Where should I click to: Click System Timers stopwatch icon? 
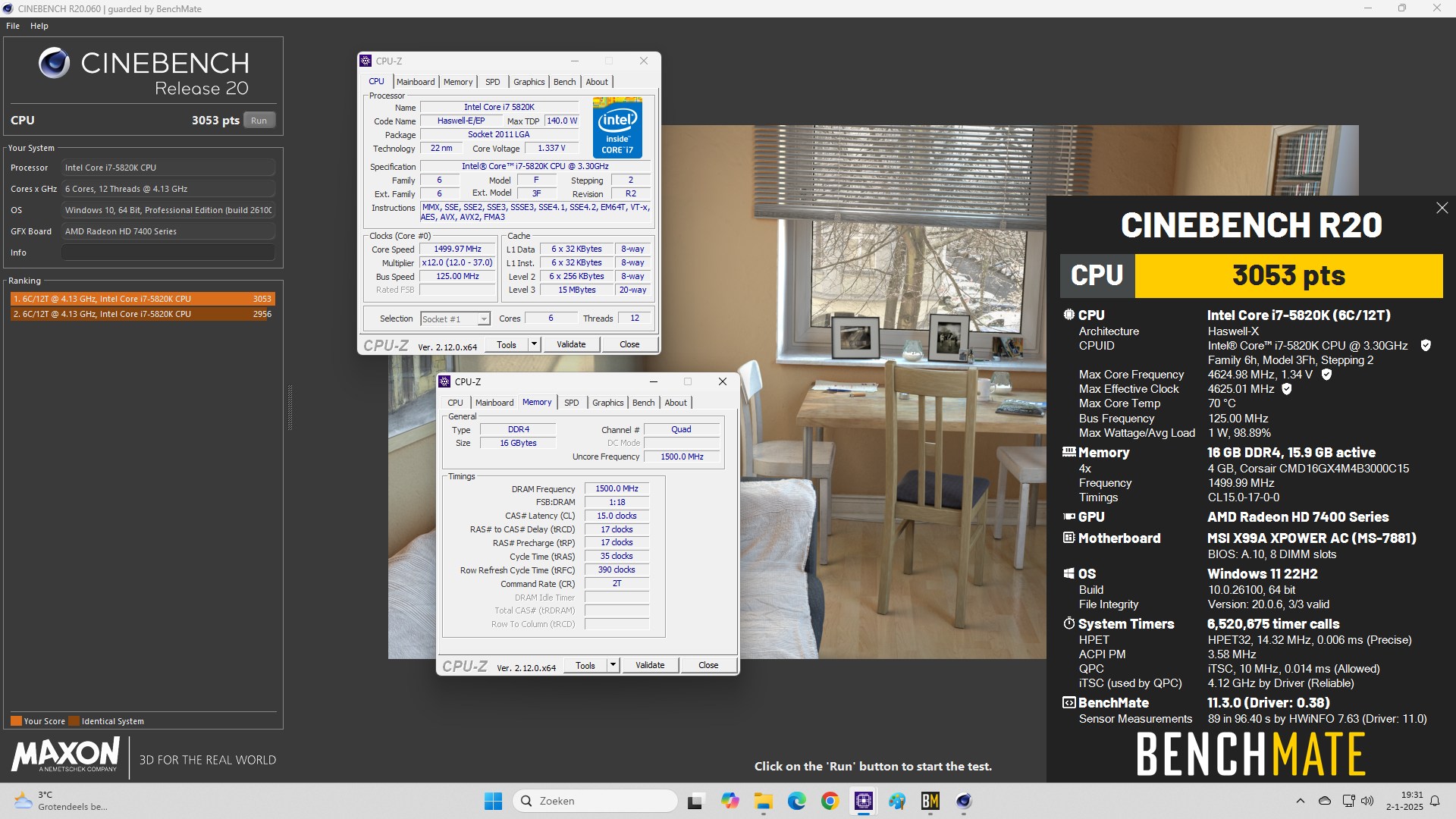pos(1069,623)
